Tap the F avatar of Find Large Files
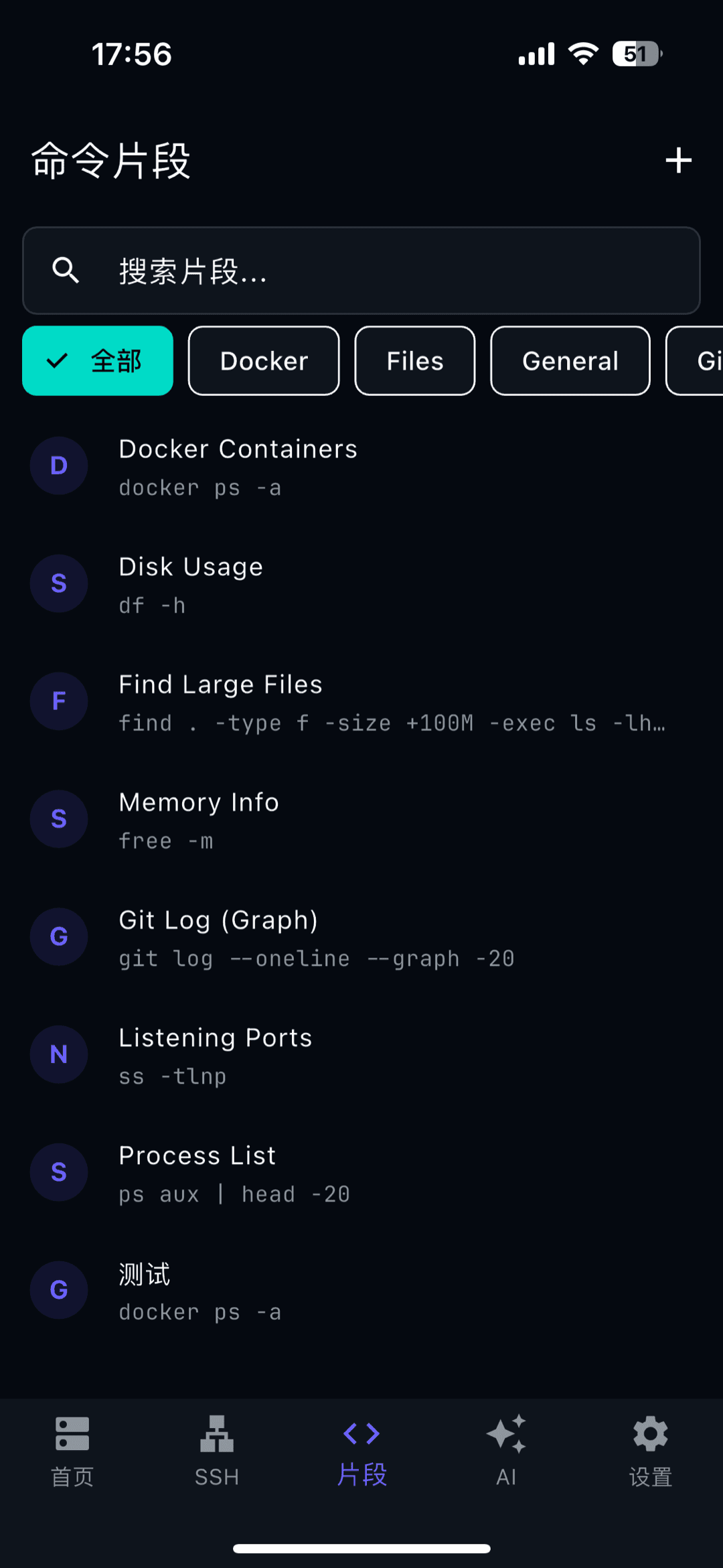Screen dimensions: 723x1568 pos(59,701)
